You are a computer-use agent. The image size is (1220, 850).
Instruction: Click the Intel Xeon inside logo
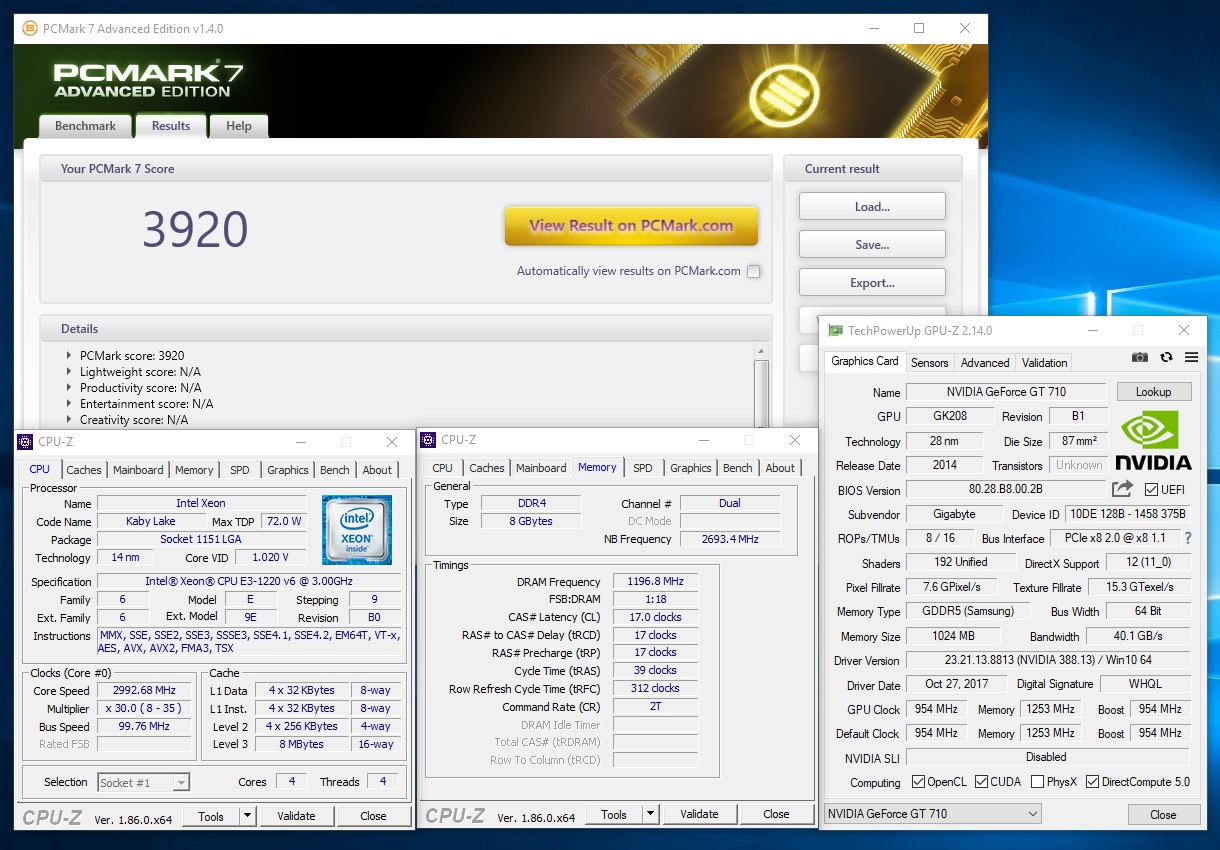(x=357, y=530)
